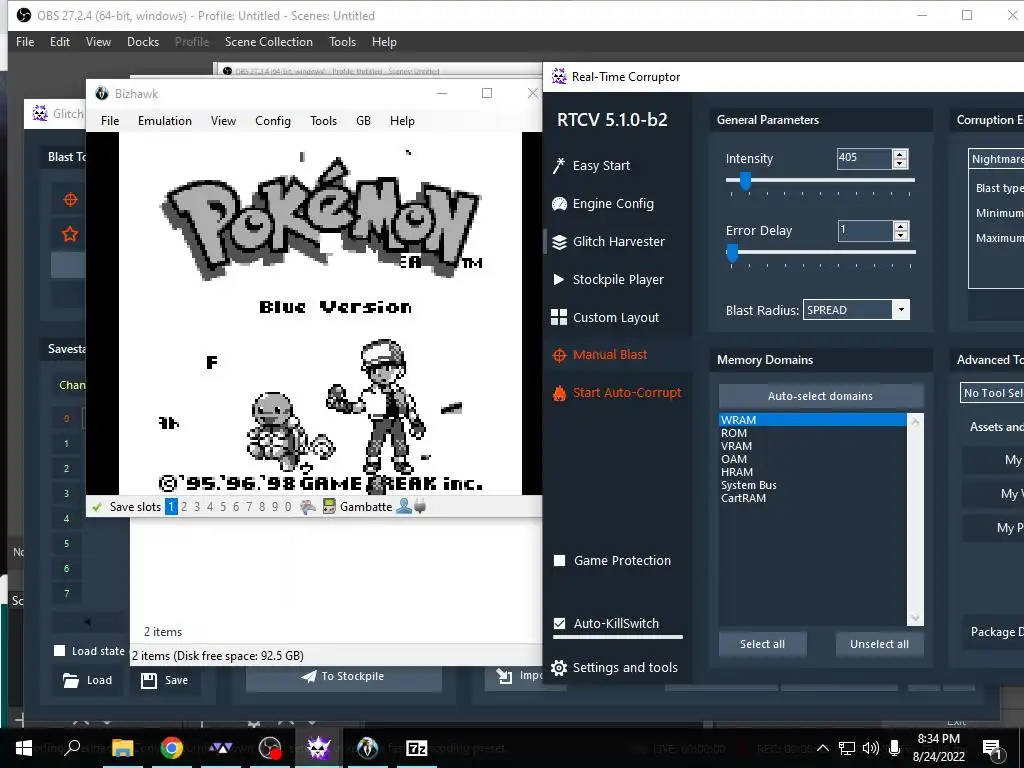Image resolution: width=1024 pixels, height=768 pixels.
Task: Show hidden tray icons chevron
Action: (x=824, y=748)
